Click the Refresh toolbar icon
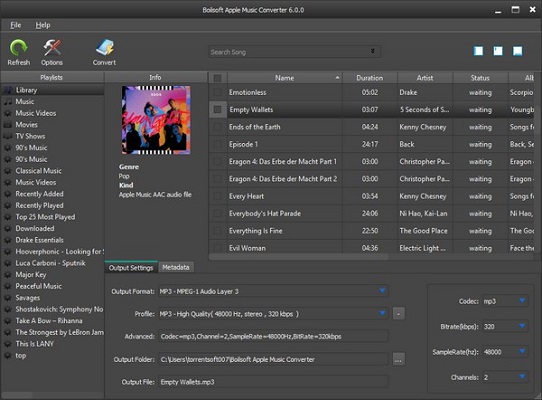 pyautogui.click(x=18, y=48)
